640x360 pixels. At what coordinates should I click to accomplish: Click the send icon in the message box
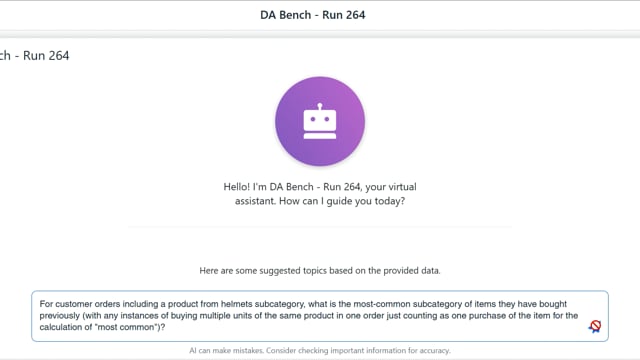[x=595, y=326]
